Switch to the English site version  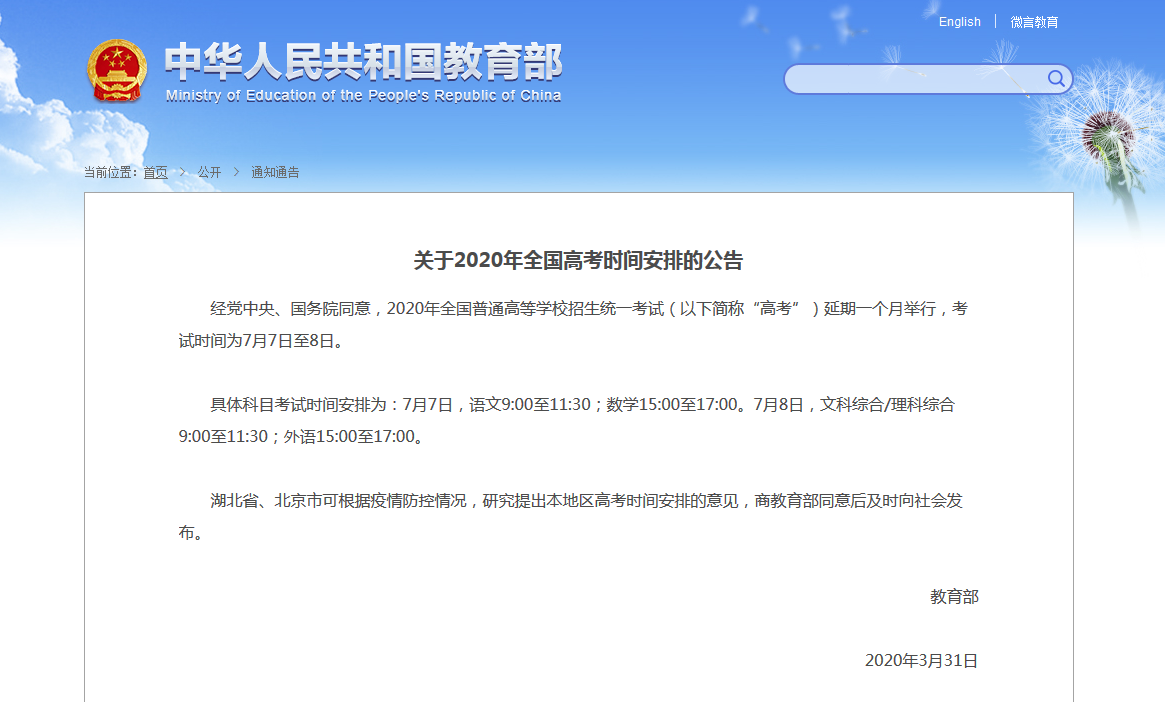point(959,22)
